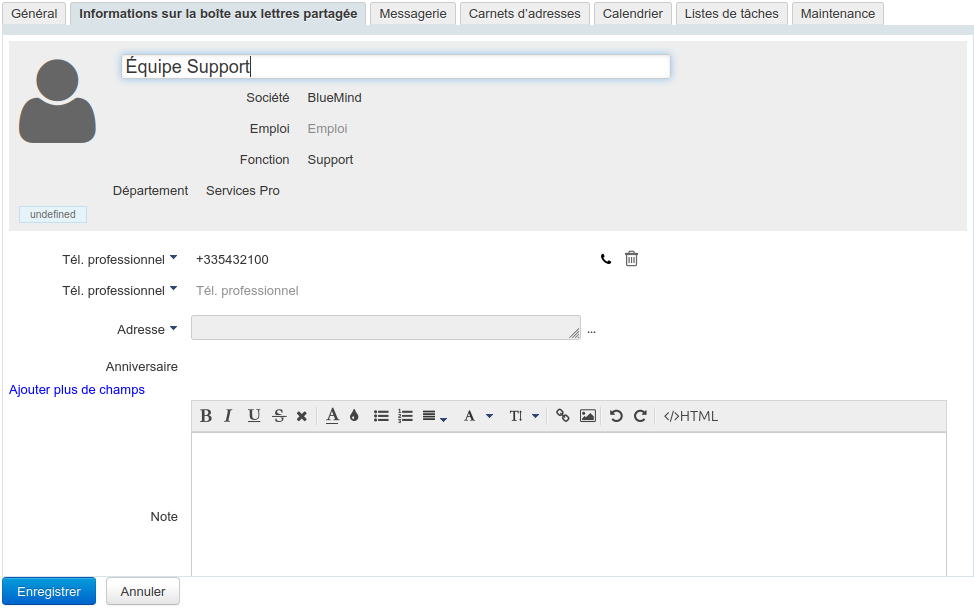Toggle bold formatting in note editor

coord(206,416)
